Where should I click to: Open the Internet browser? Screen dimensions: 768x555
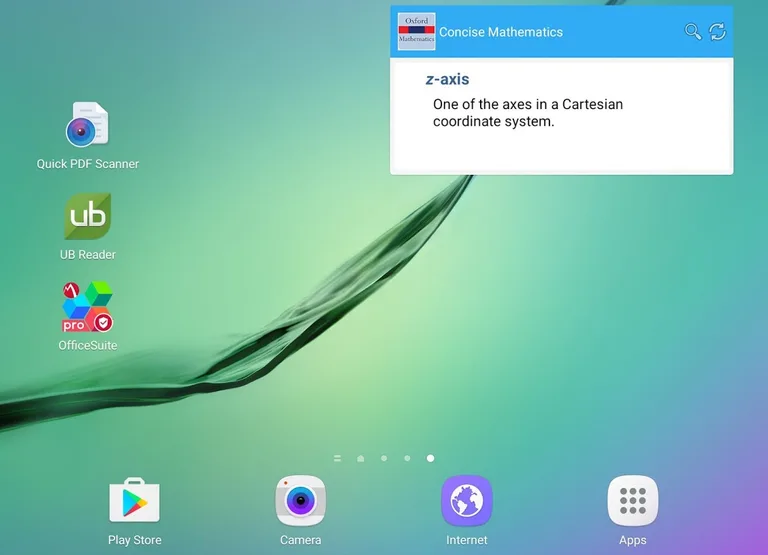[466, 500]
